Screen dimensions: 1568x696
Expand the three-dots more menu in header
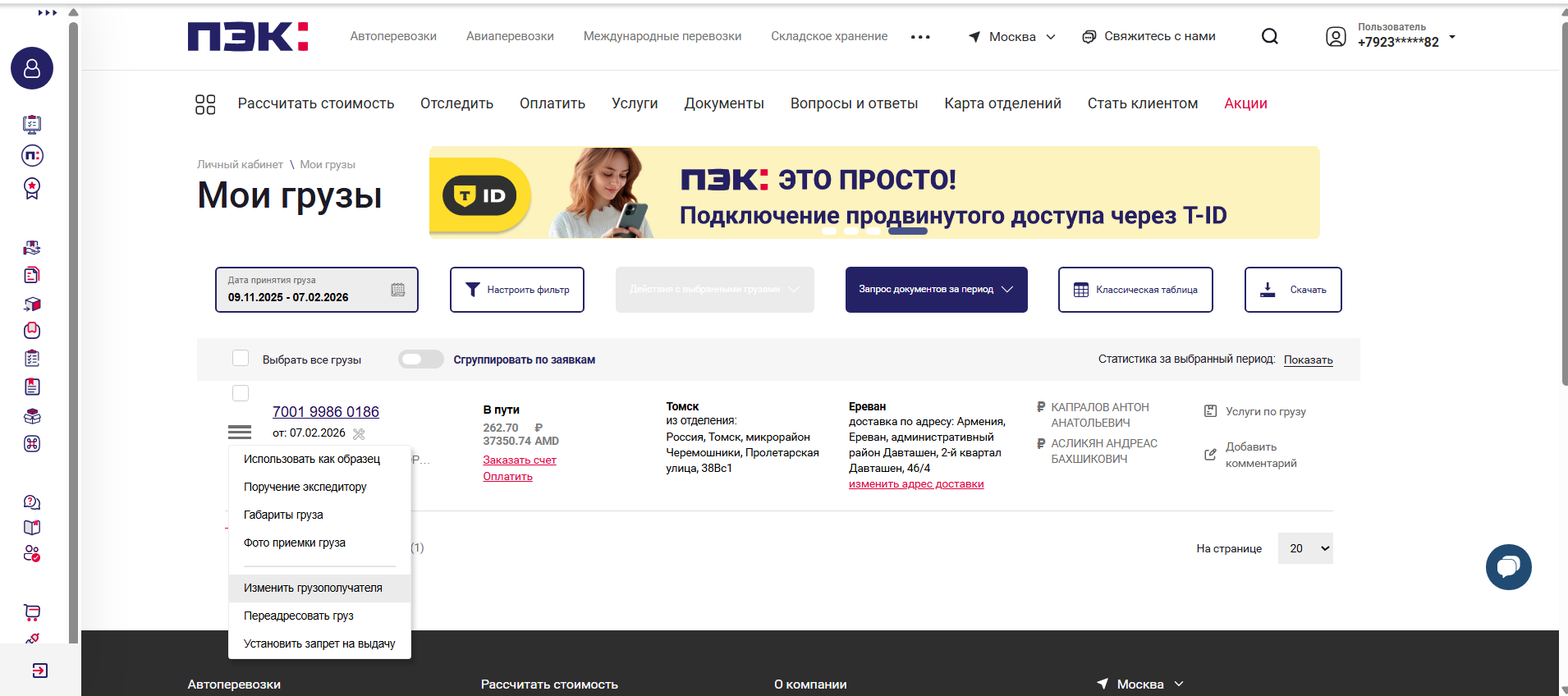click(x=920, y=37)
